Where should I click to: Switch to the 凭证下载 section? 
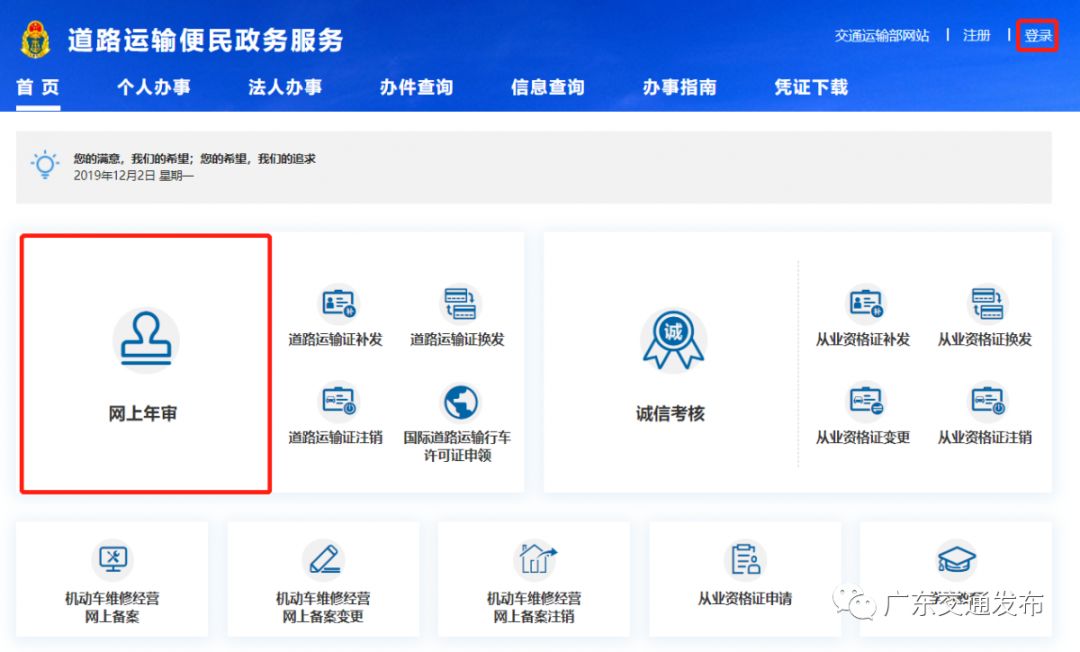click(x=809, y=88)
